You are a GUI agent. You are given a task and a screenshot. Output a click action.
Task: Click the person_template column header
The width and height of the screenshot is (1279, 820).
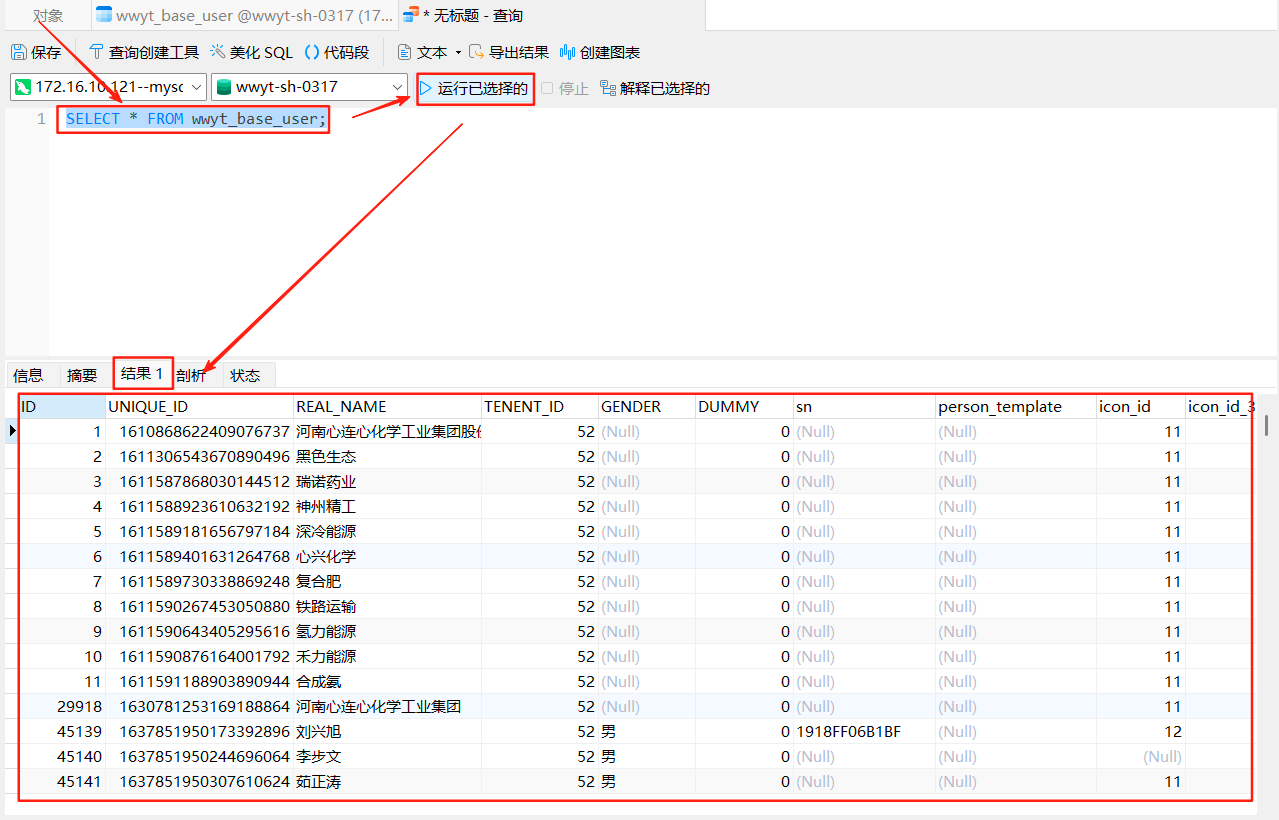pos(1016,407)
